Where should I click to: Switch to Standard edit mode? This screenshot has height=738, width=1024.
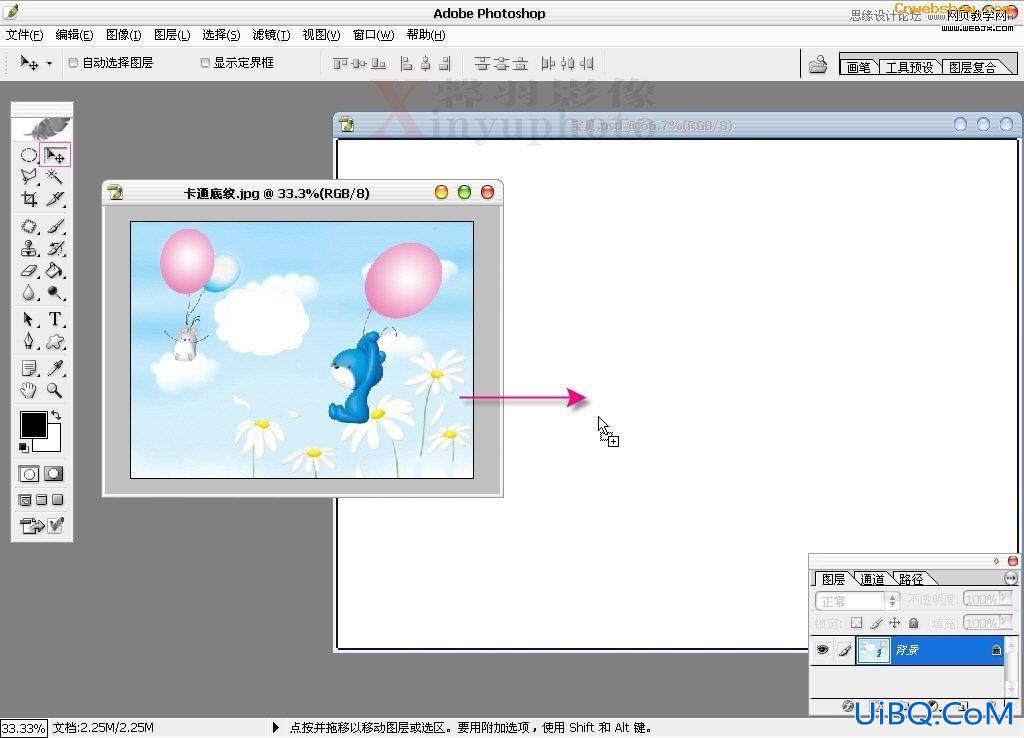click(x=29, y=474)
